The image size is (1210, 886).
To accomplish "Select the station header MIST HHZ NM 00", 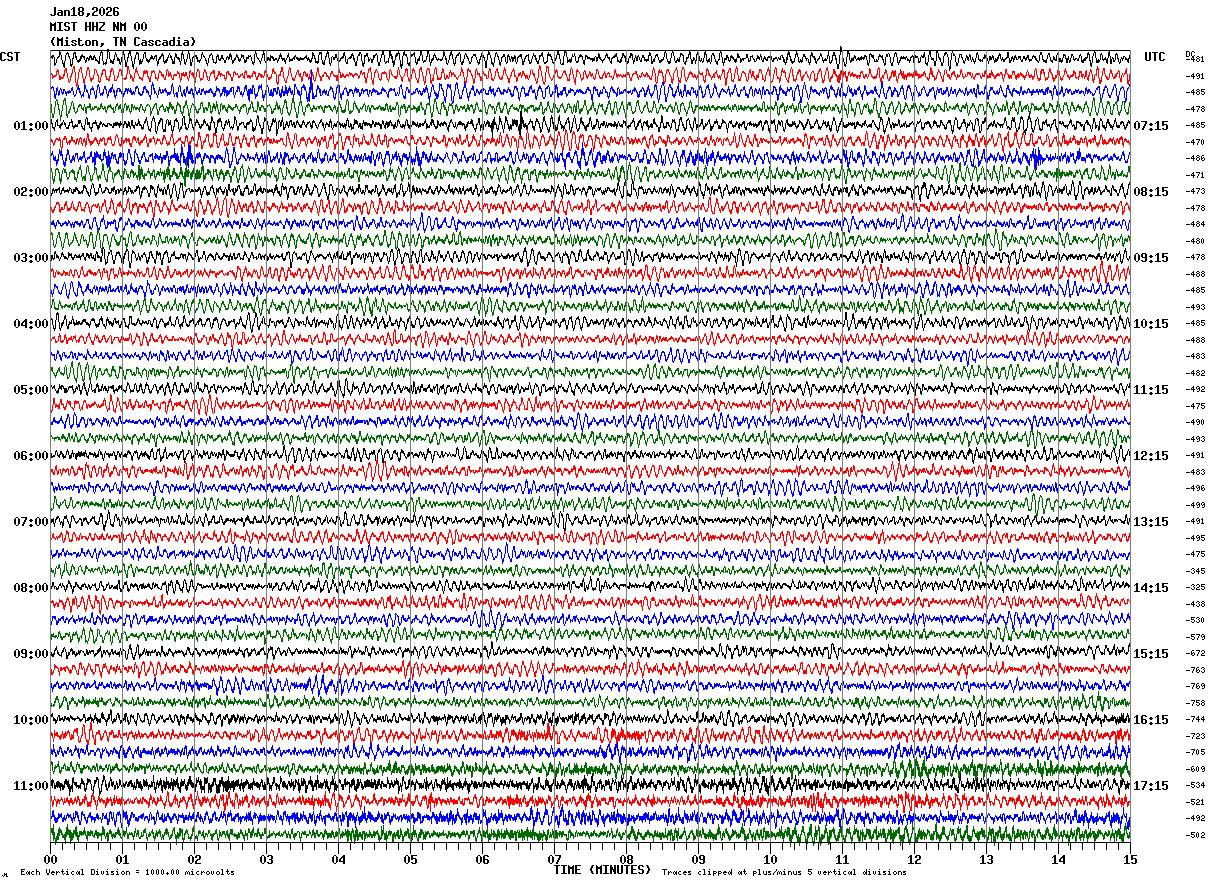I will pos(99,27).
